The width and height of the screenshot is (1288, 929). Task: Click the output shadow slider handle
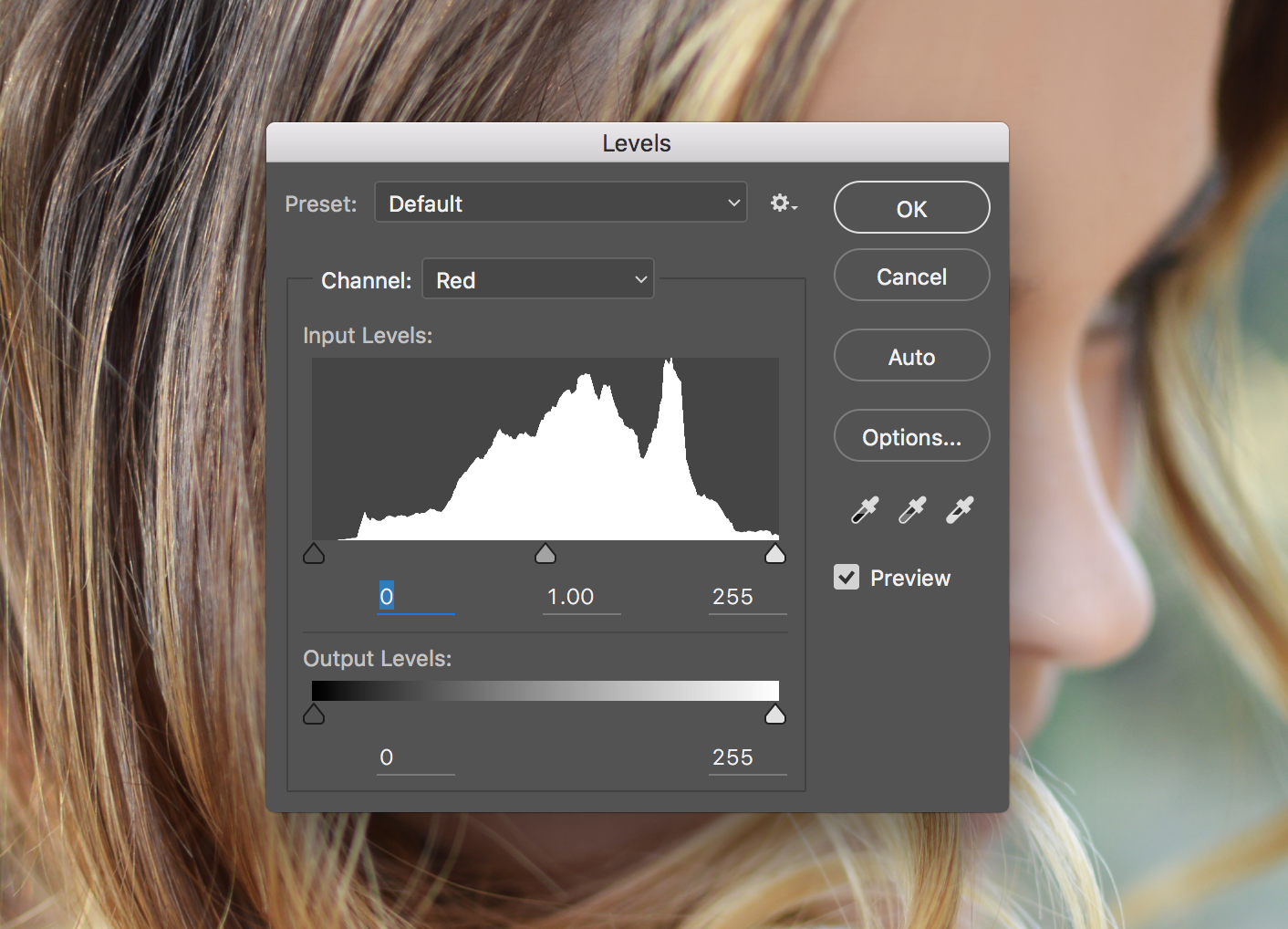pos(314,714)
